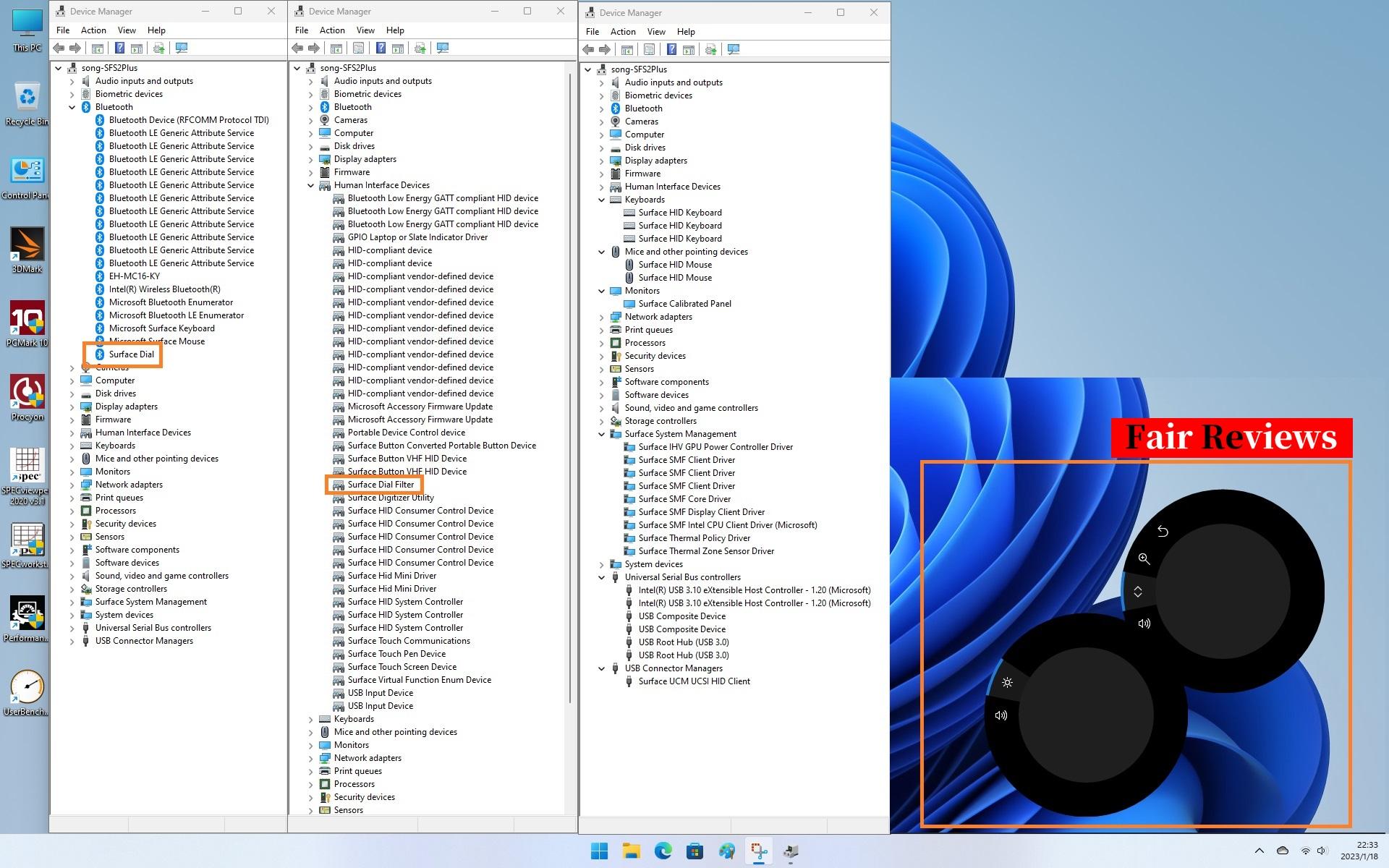This screenshot has width=1389, height=868.
Task: Click Help icon in leftmost Device Manager toolbar
Action: [x=119, y=48]
